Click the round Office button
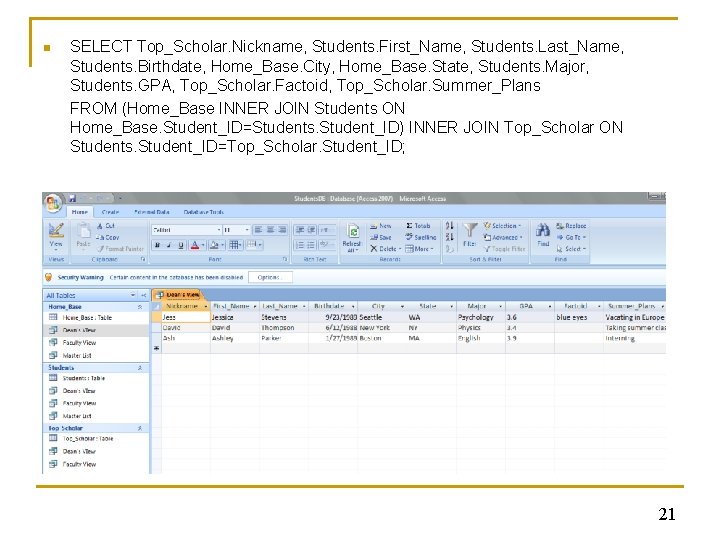The image size is (720, 540). point(53,203)
